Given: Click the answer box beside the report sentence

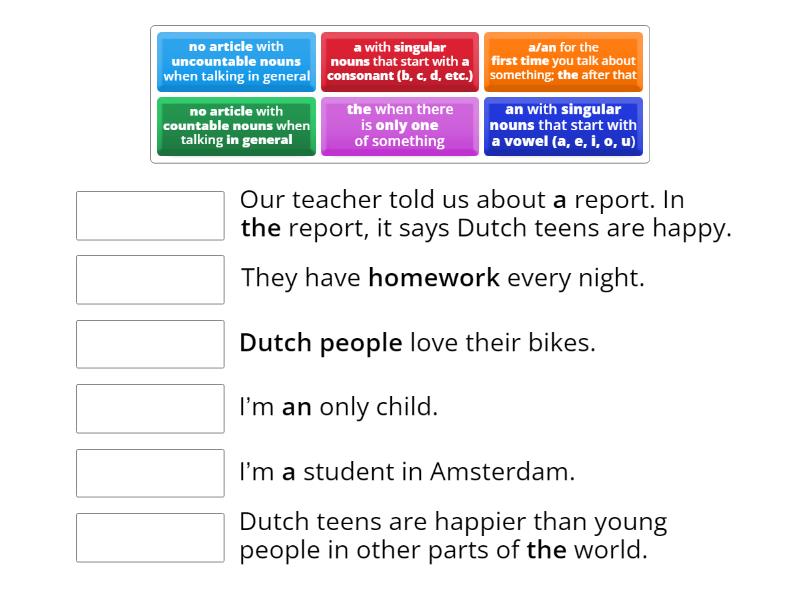Looking at the screenshot, I should [x=150, y=216].
